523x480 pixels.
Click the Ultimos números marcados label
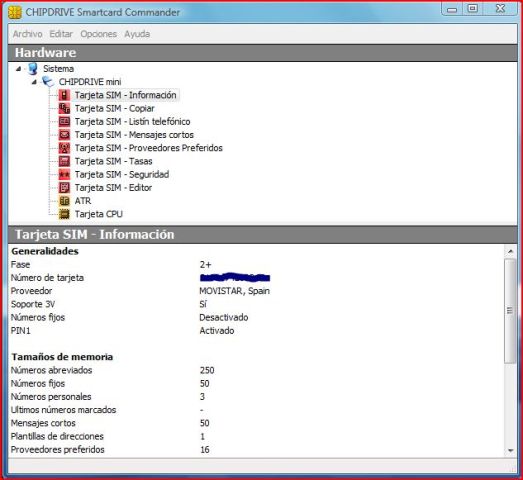[63, 410]
